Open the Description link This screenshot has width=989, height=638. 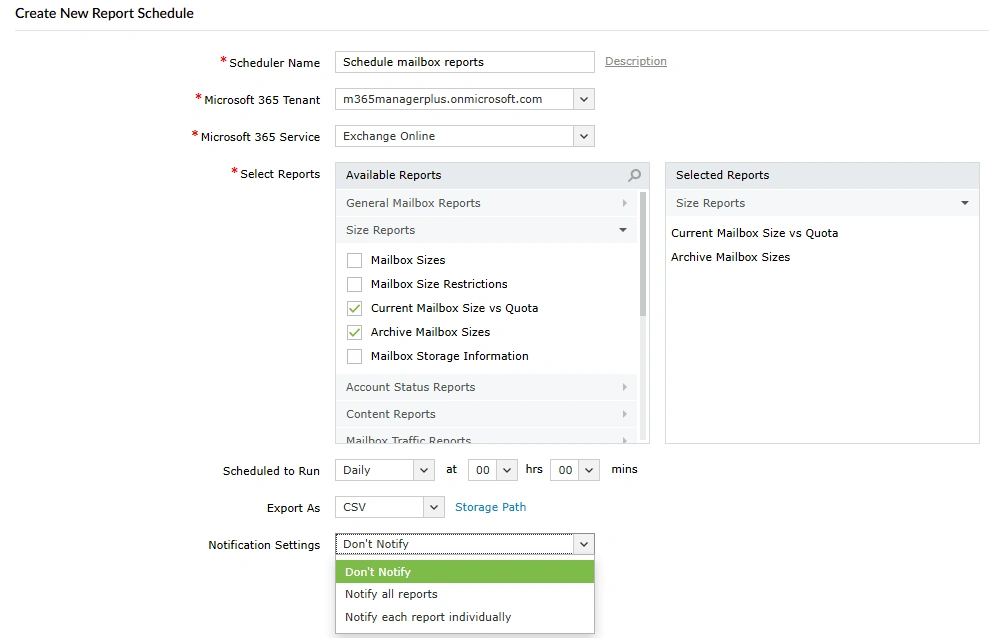635,61
